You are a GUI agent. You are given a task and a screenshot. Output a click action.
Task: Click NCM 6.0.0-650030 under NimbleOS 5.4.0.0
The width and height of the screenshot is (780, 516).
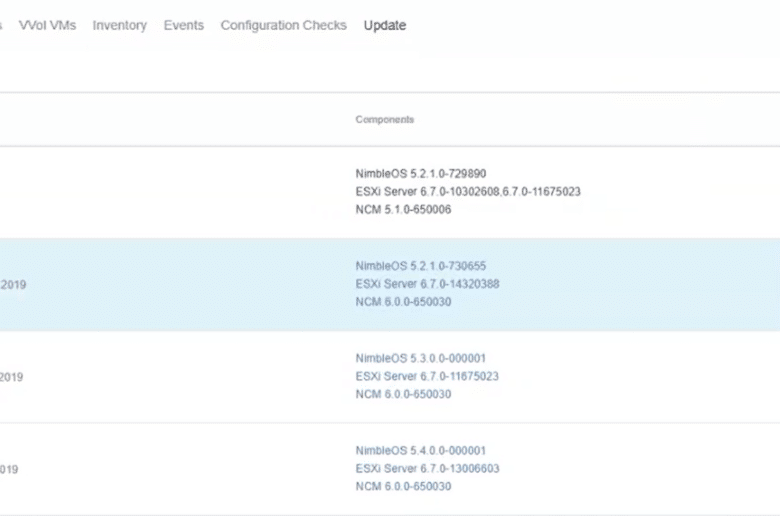point(403,487)
